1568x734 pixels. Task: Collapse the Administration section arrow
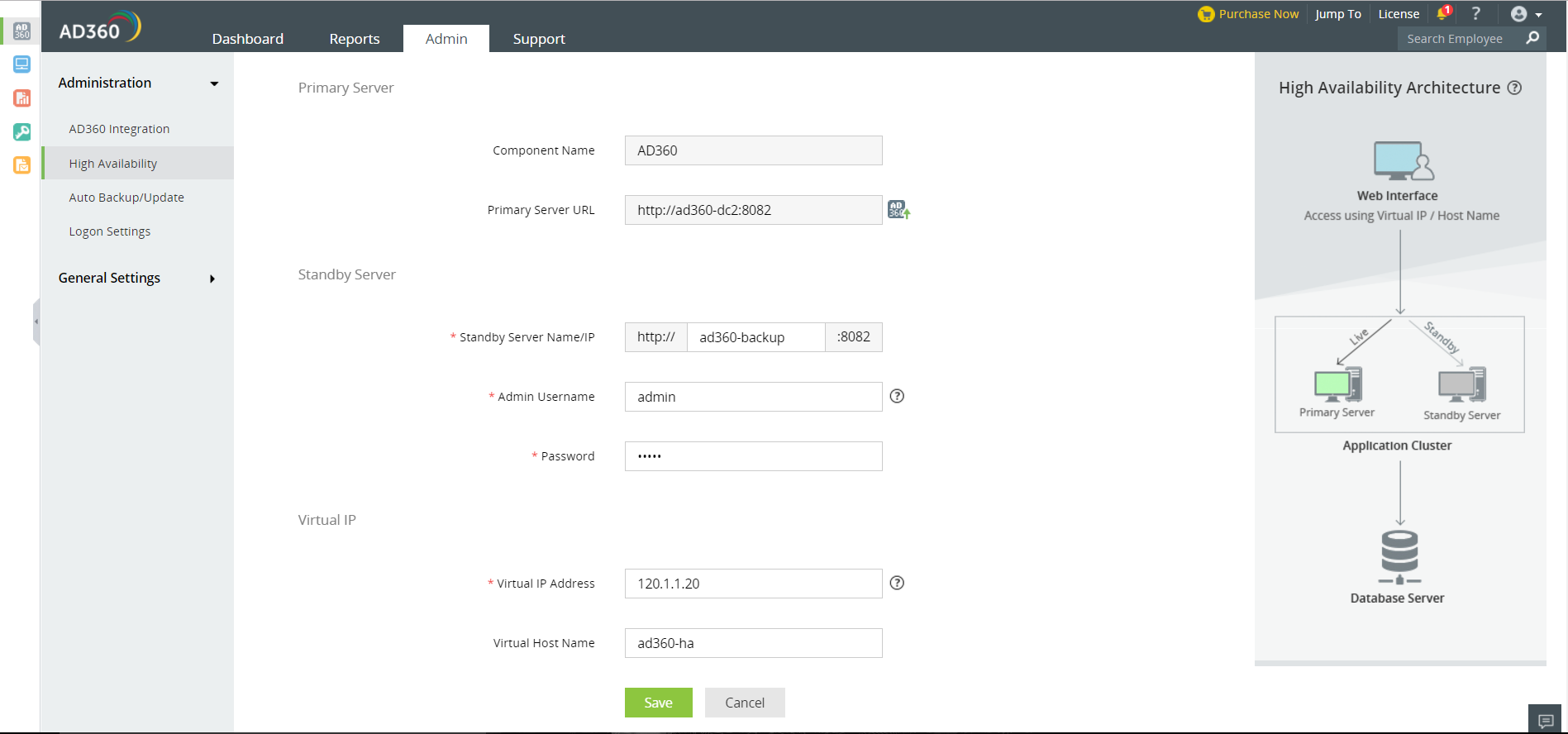tap(214, 83)
